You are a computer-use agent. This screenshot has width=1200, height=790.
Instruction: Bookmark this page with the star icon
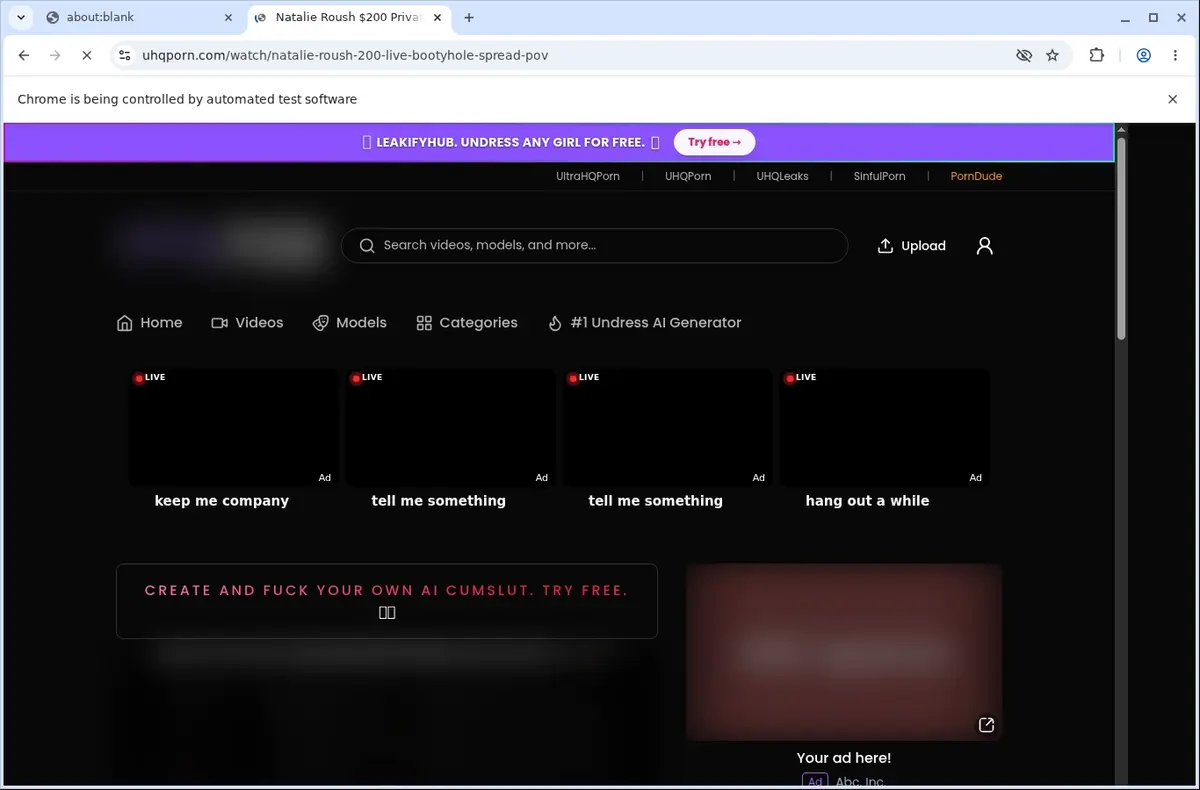(1052, 56)
